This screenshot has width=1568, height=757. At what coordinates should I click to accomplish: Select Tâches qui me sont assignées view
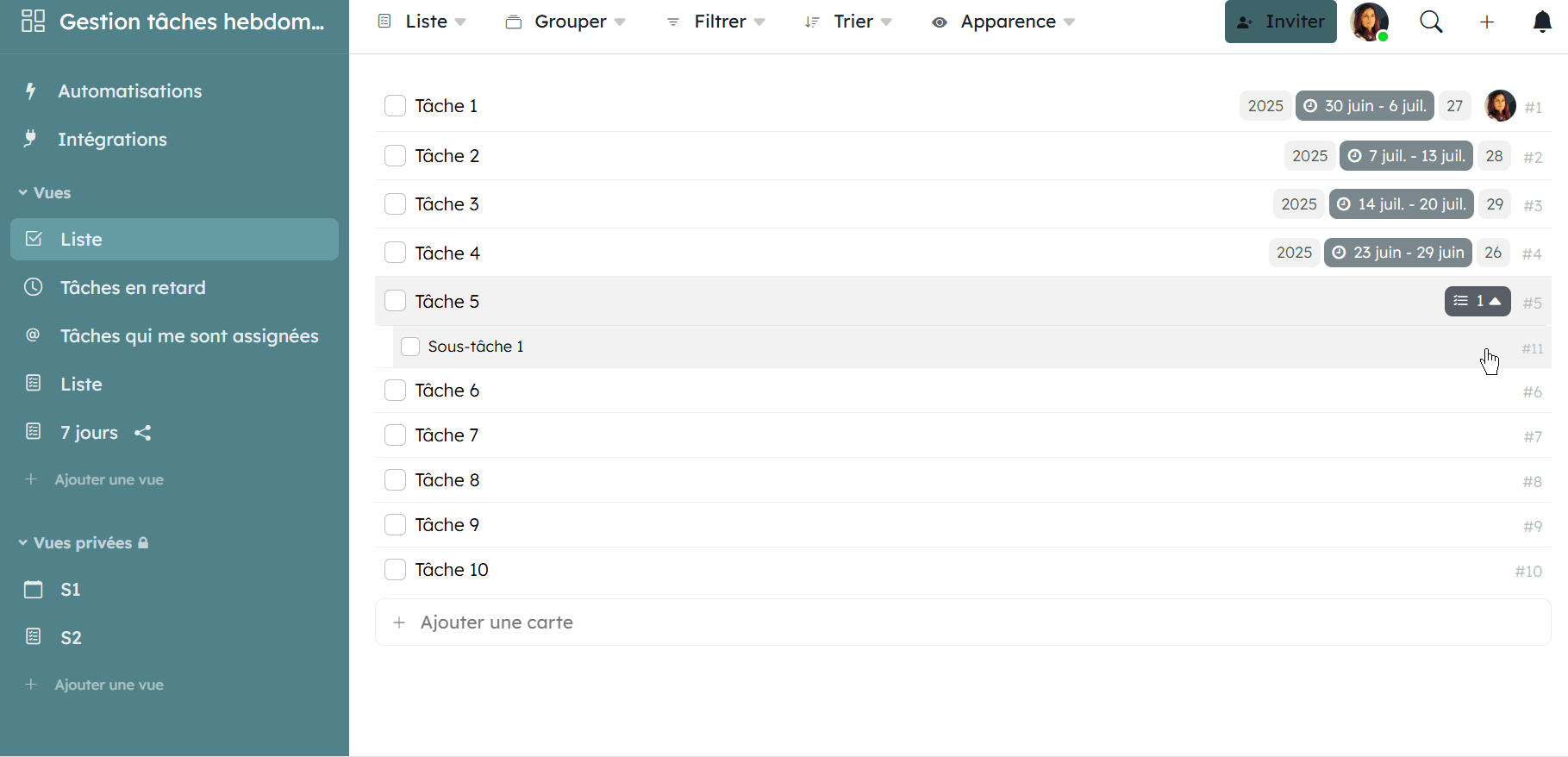(x=189, y=336)
